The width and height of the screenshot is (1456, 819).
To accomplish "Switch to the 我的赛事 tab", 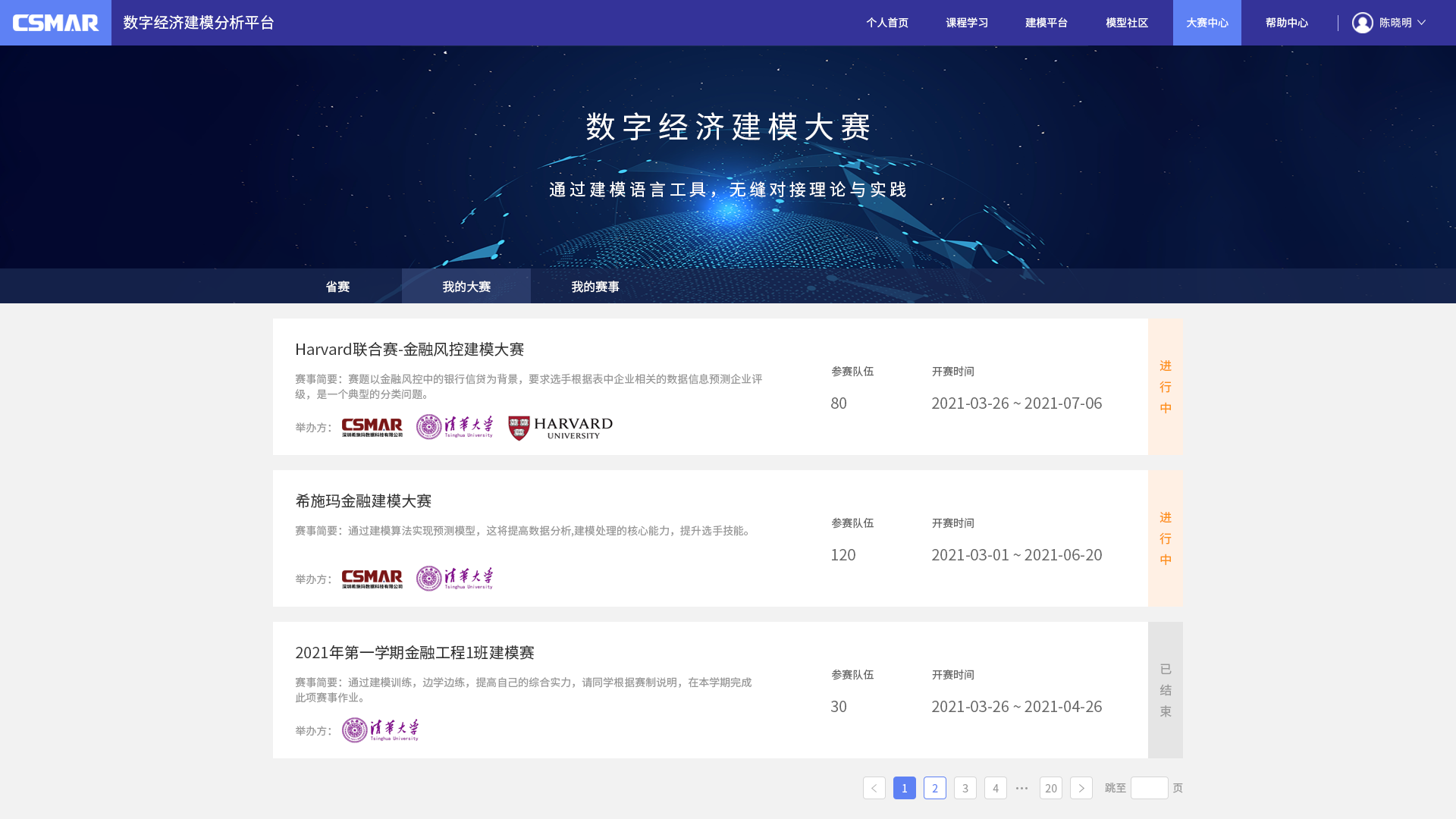I will pos(595,287).
